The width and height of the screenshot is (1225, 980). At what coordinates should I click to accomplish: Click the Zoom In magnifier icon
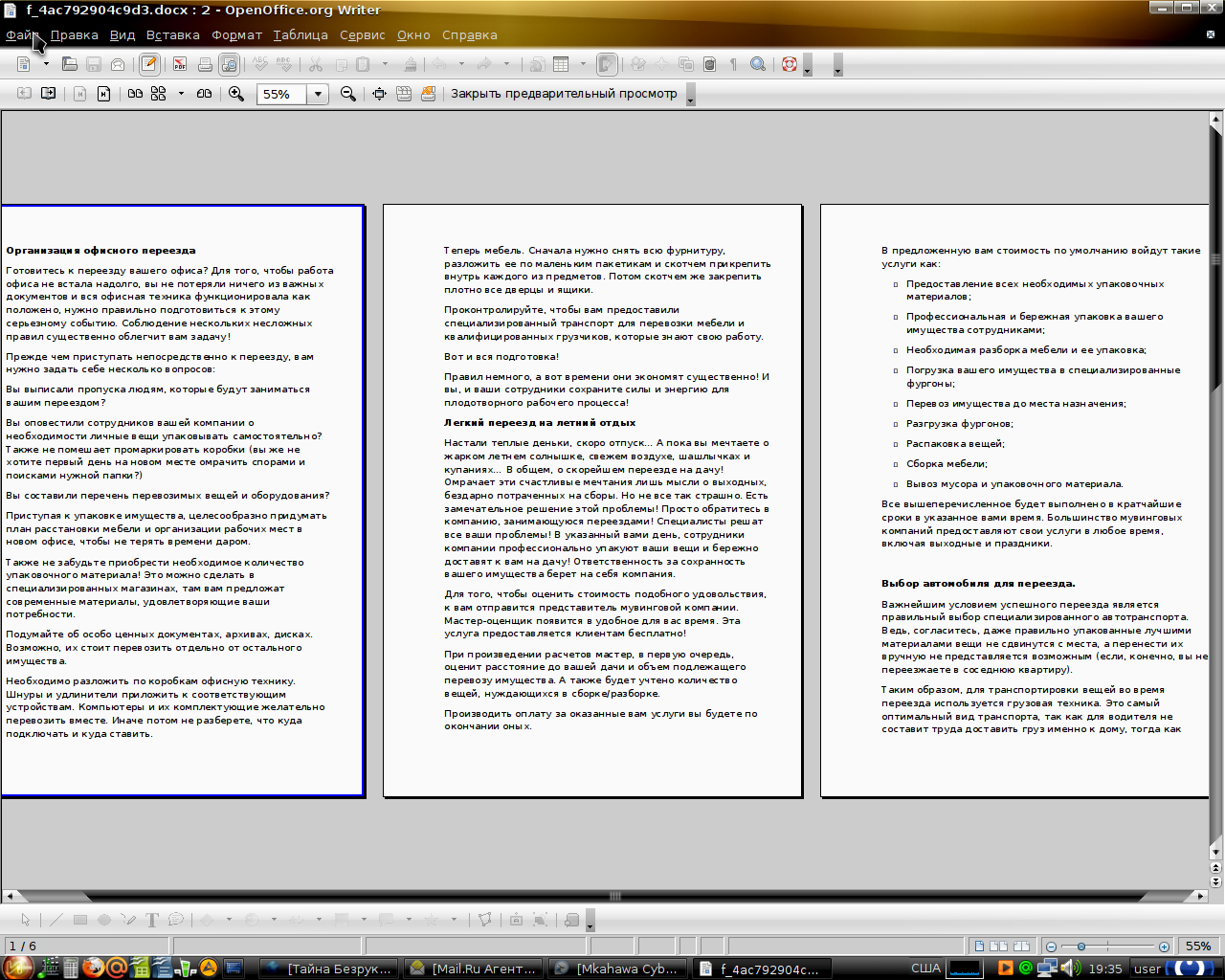(x=236, y=94)
